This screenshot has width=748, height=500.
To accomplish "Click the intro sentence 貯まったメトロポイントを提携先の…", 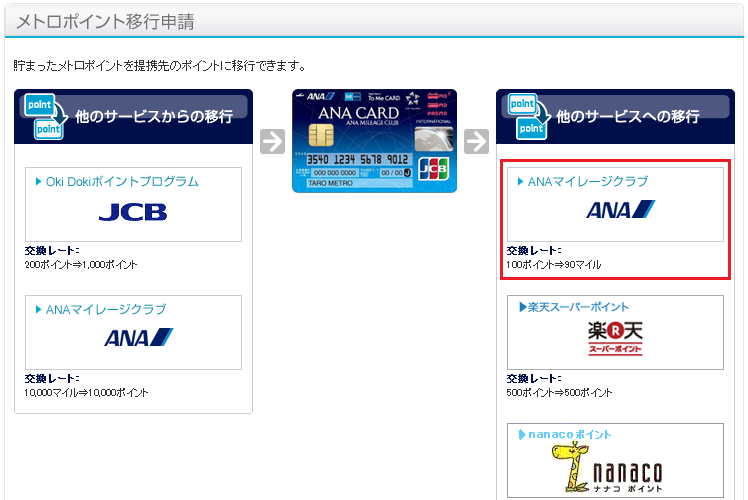I will point(160,65).
